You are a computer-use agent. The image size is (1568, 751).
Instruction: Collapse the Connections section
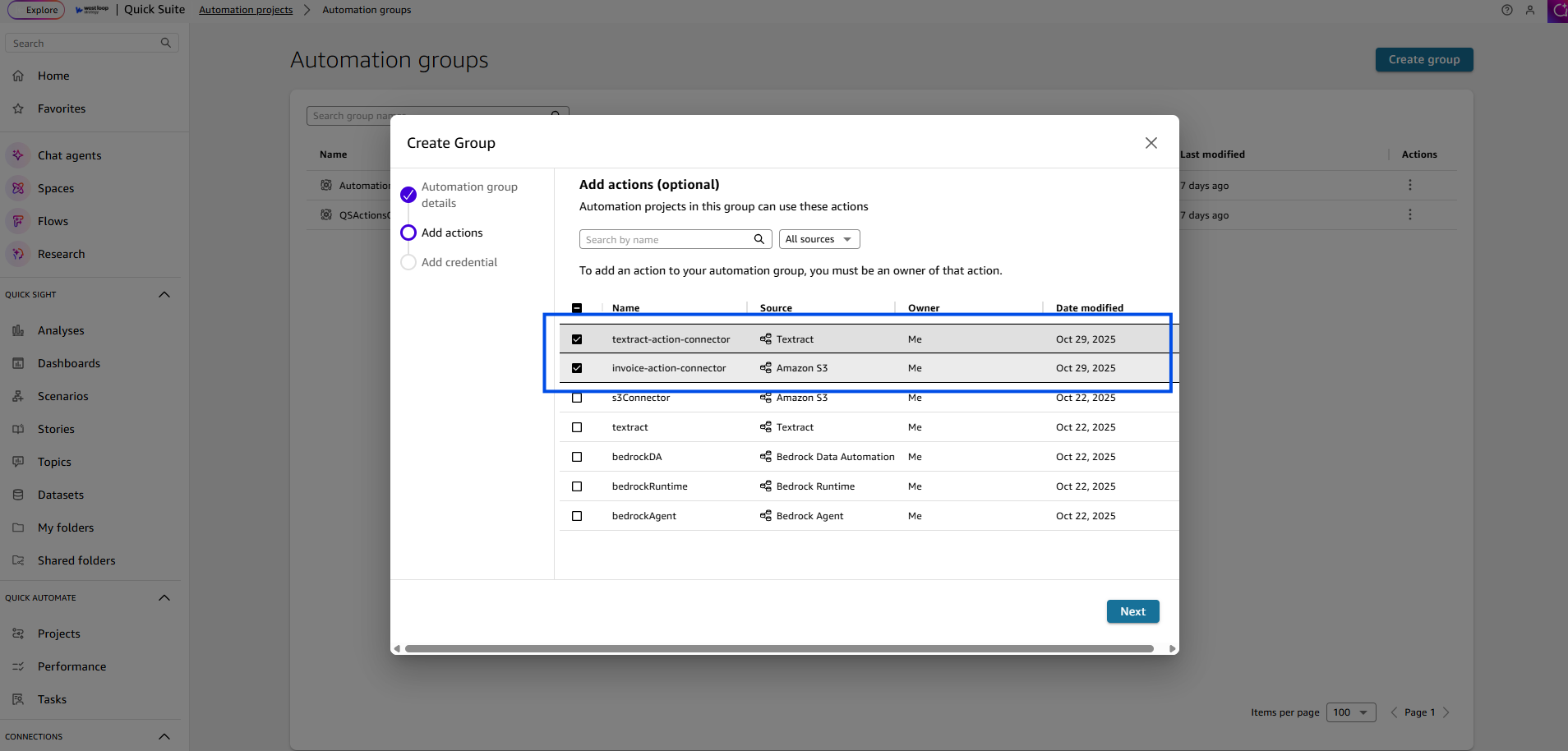[x=164, y=736]
